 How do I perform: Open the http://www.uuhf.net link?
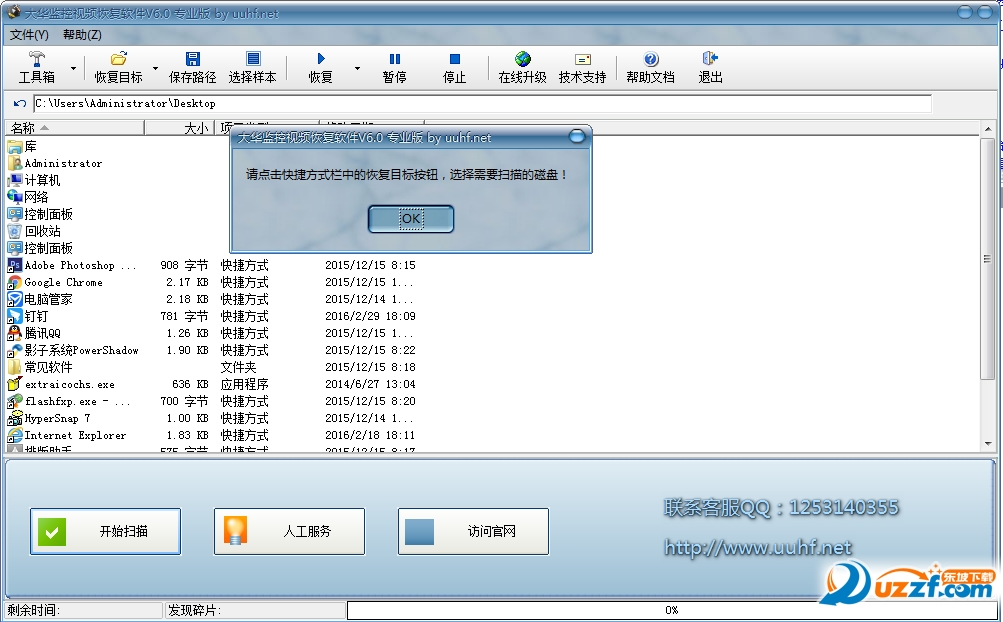[757, 547]
